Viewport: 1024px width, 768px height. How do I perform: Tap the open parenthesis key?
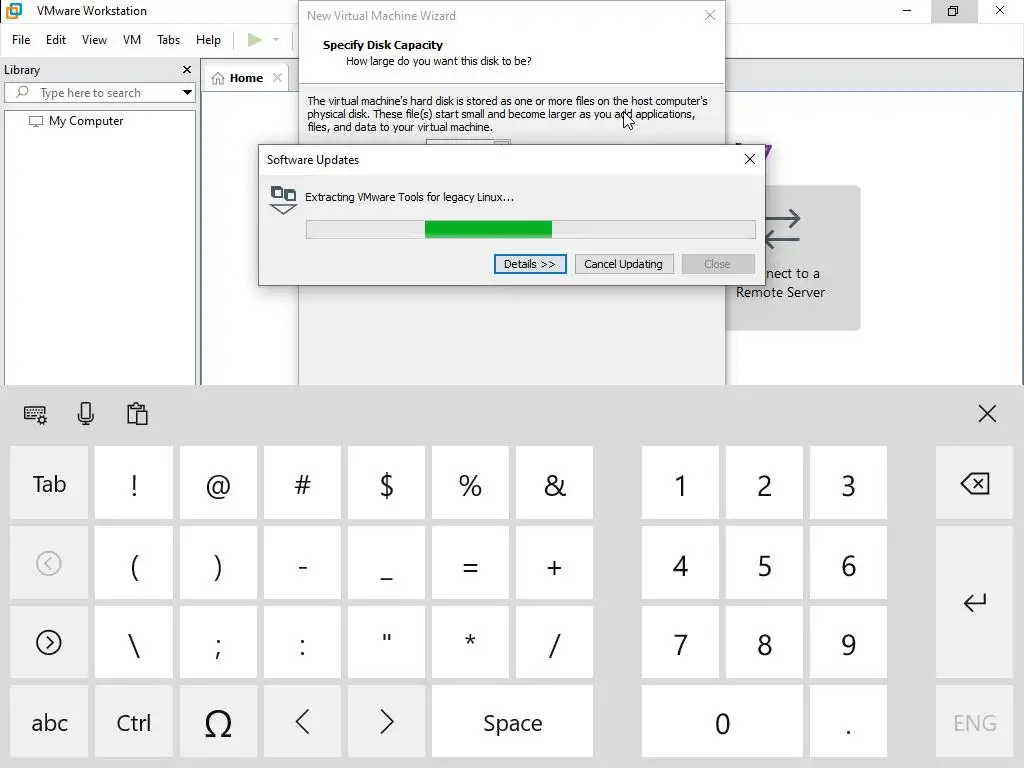(134, 563)
